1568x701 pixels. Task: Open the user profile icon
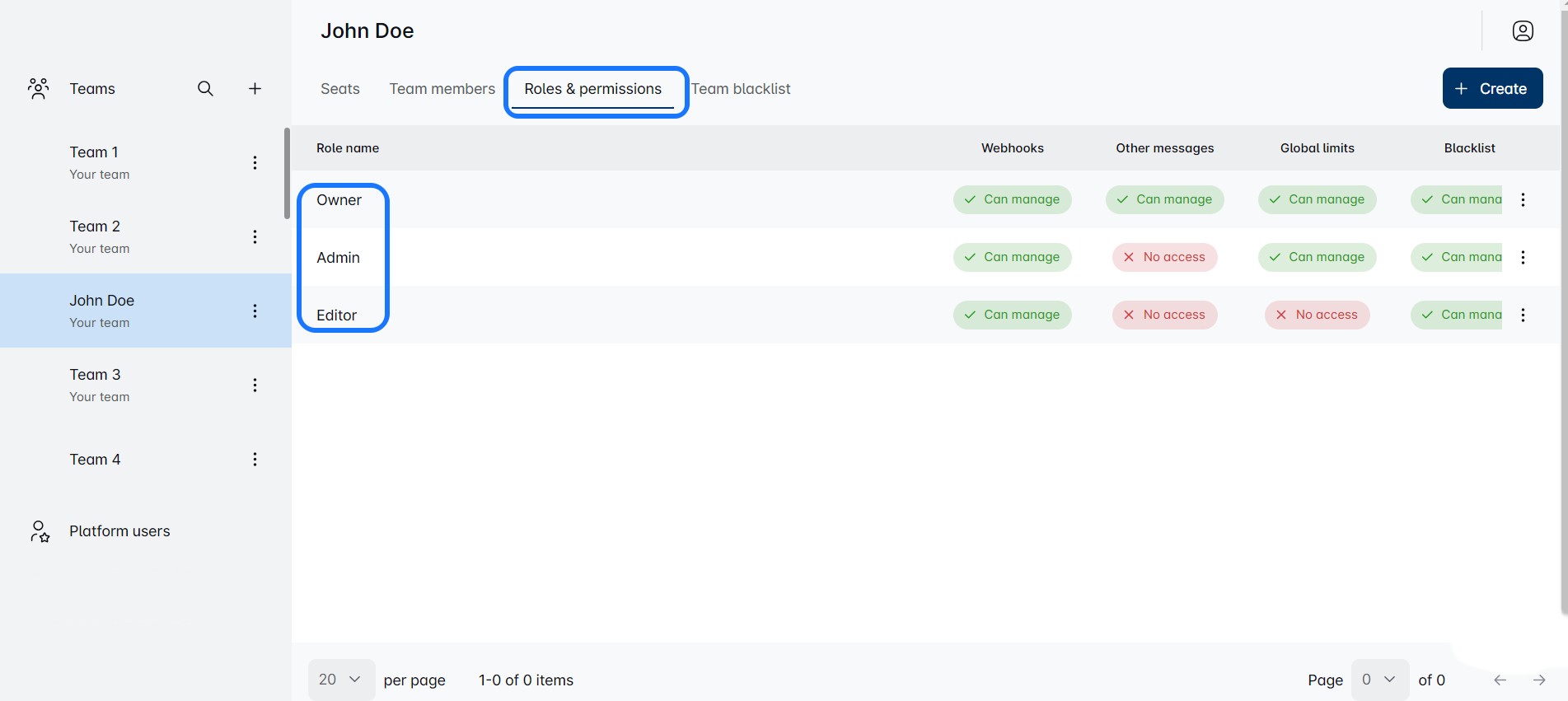(1523, 31)
